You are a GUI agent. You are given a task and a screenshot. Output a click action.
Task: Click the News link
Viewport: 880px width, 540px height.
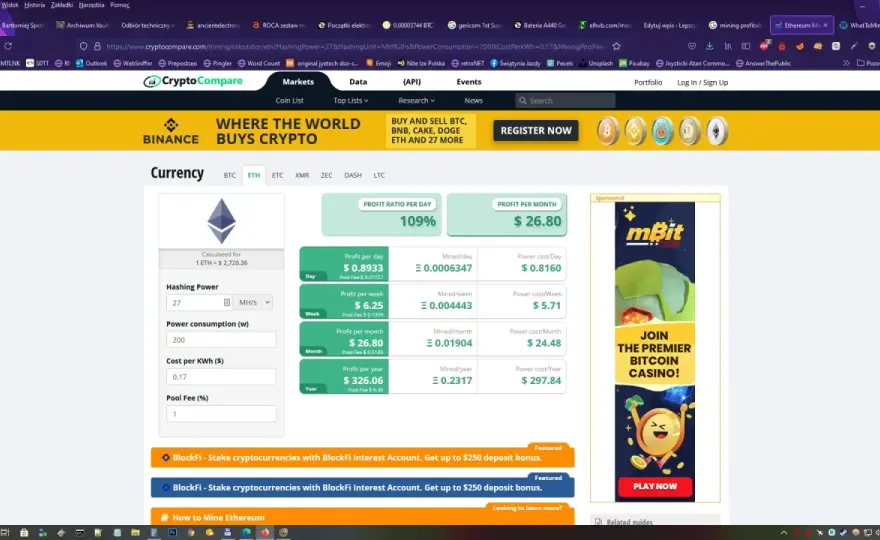[473, 100]
